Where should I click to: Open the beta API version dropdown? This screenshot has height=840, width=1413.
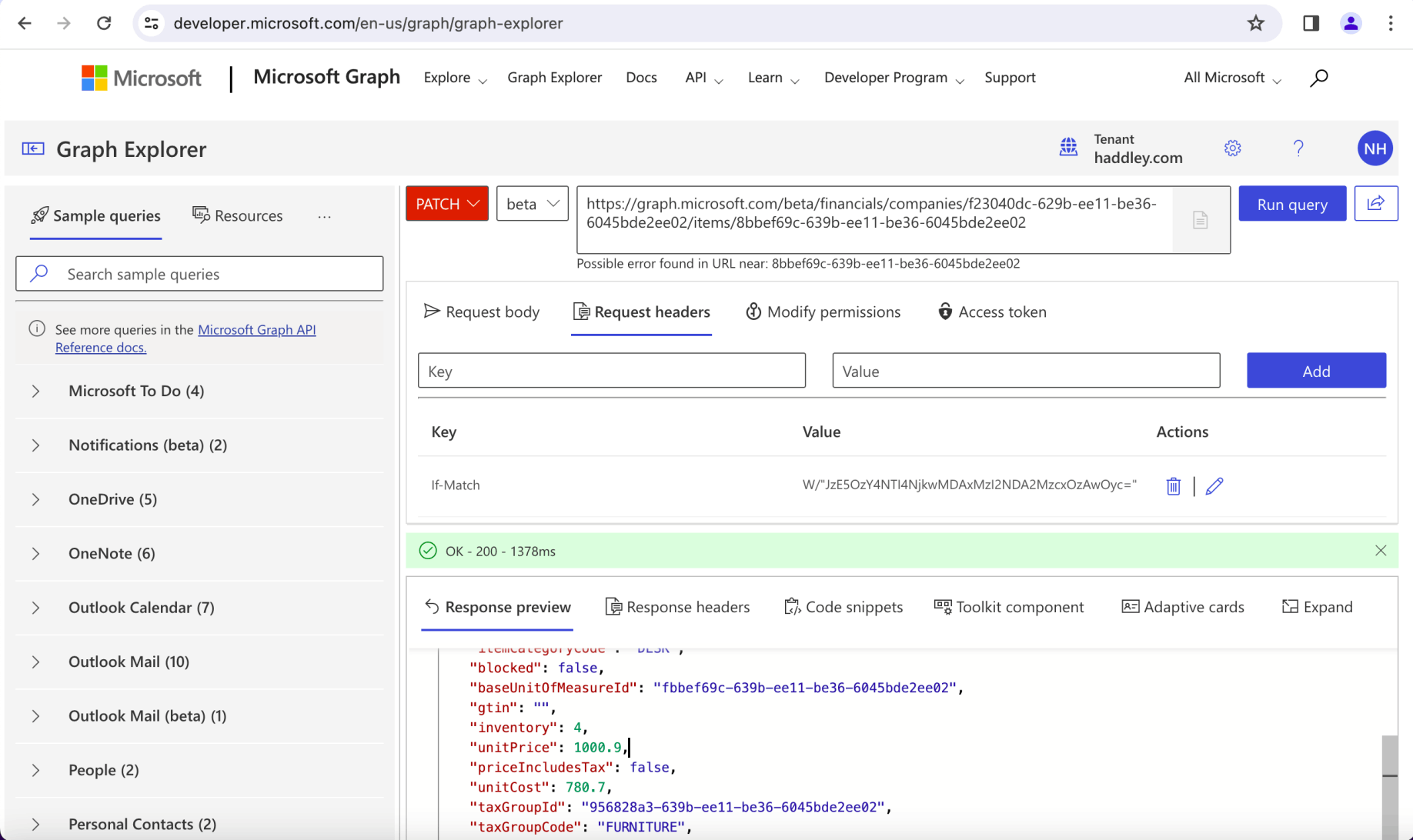[532, 204]
